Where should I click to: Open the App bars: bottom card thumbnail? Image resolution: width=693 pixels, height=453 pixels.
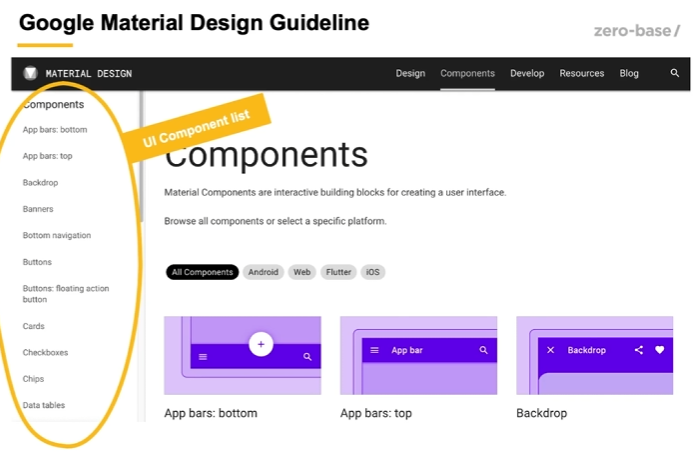243,355
